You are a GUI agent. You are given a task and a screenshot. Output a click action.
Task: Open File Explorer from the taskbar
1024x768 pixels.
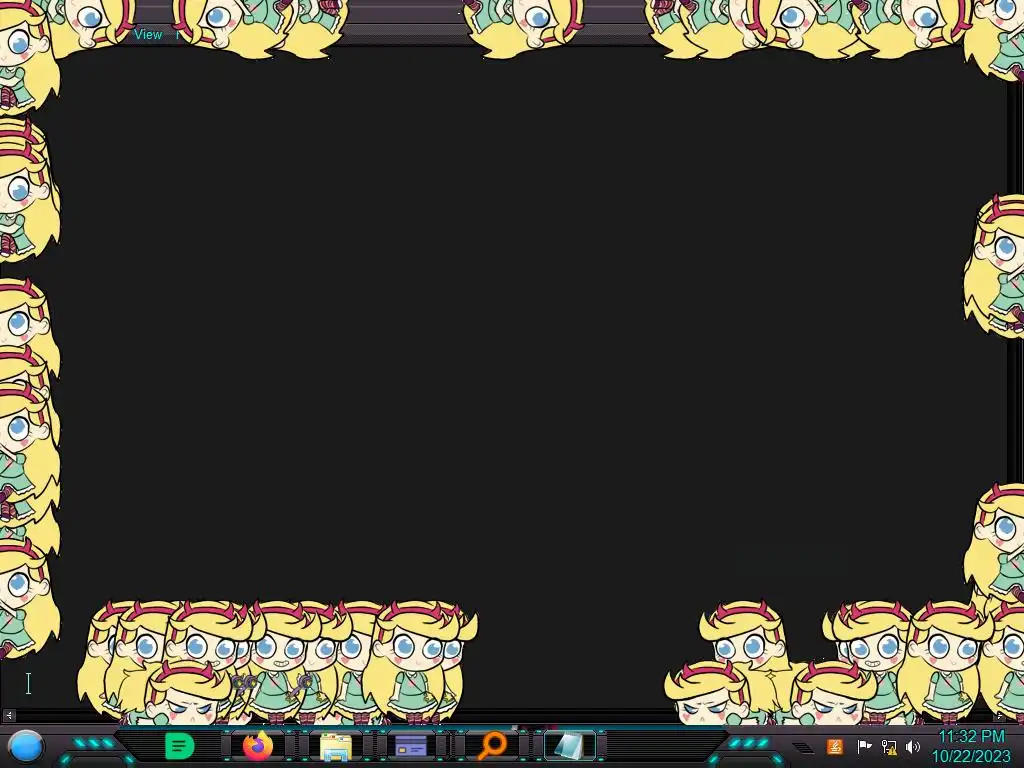click(336, 746)
